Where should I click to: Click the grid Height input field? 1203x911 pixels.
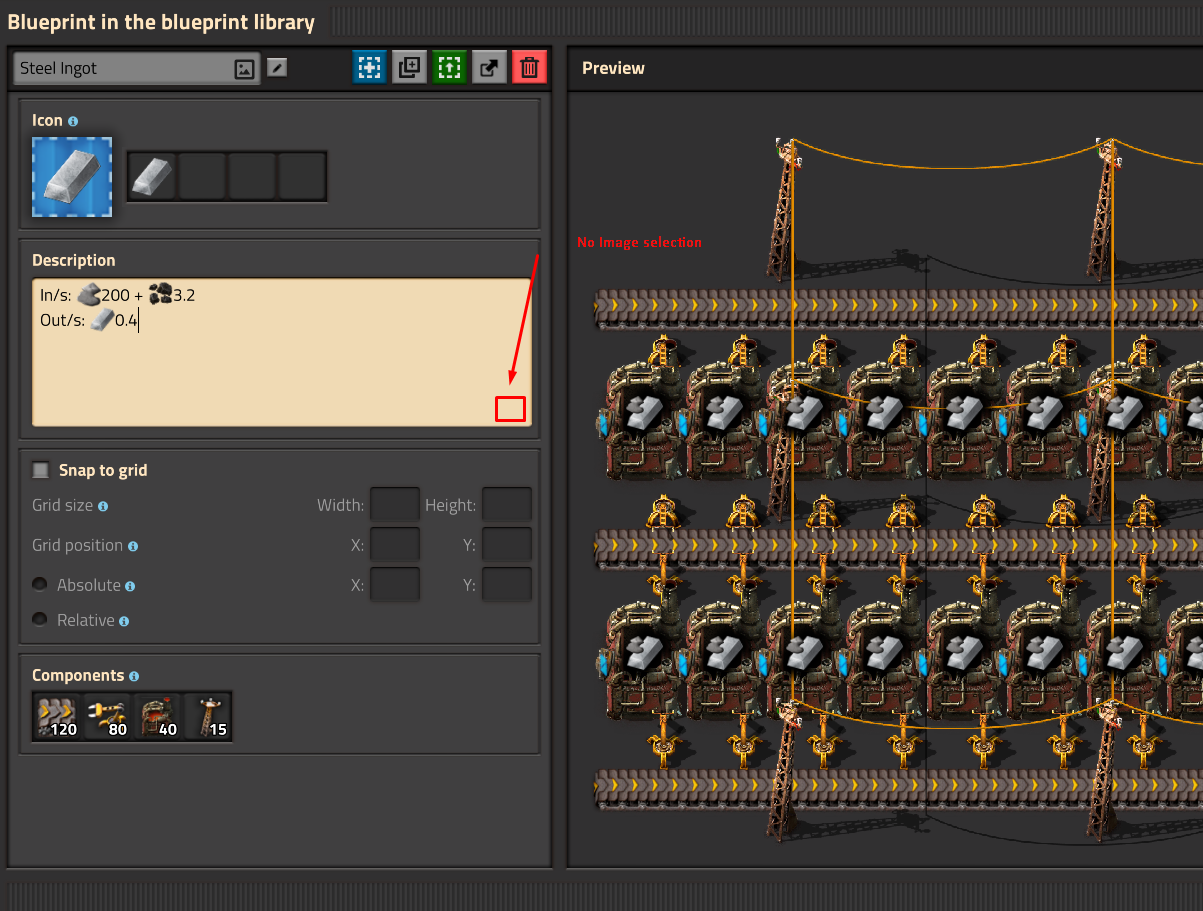click(x=507, y=505)
